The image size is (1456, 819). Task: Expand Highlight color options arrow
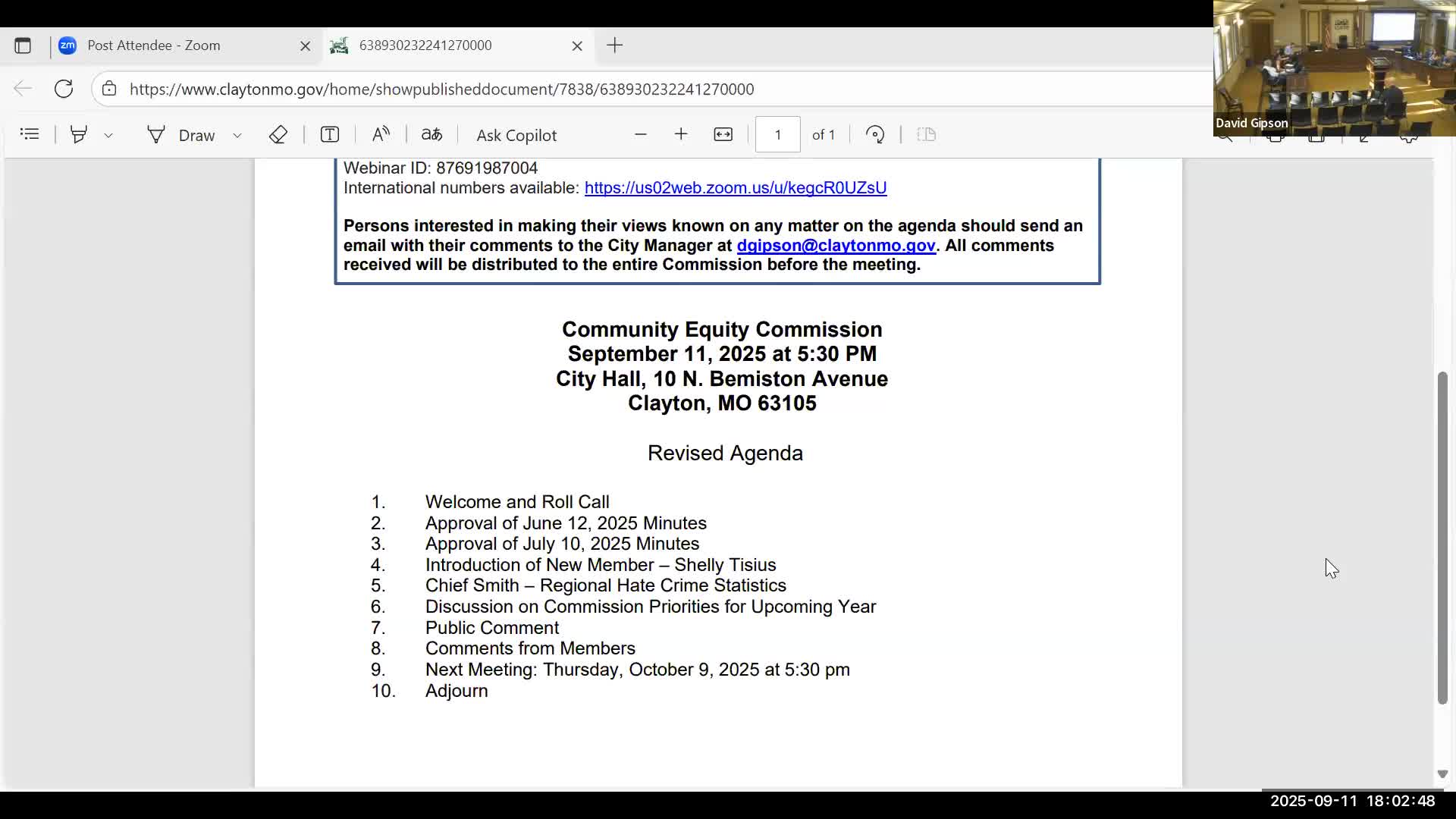tap(108, 135)
